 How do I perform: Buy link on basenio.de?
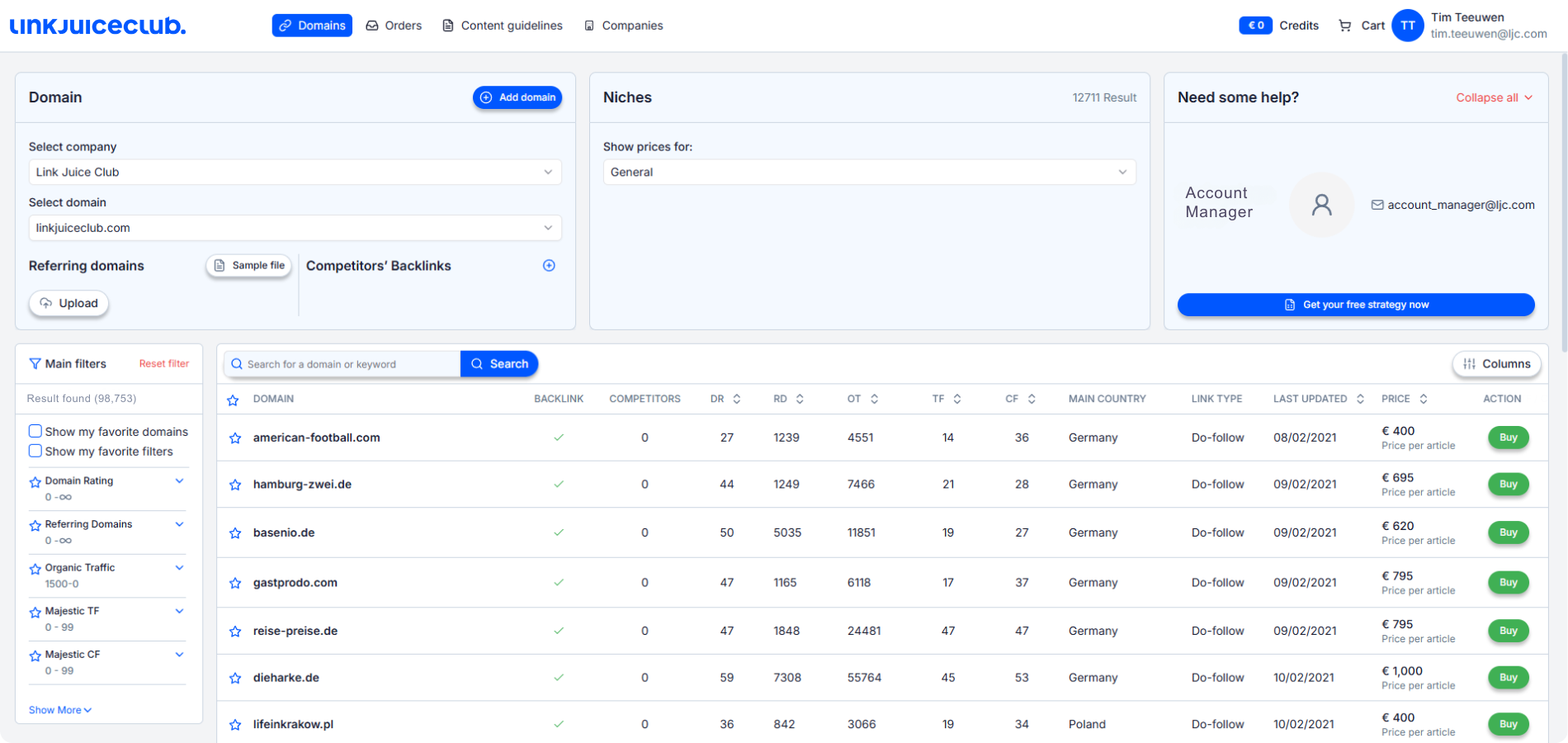click(x=1509, y=532)
